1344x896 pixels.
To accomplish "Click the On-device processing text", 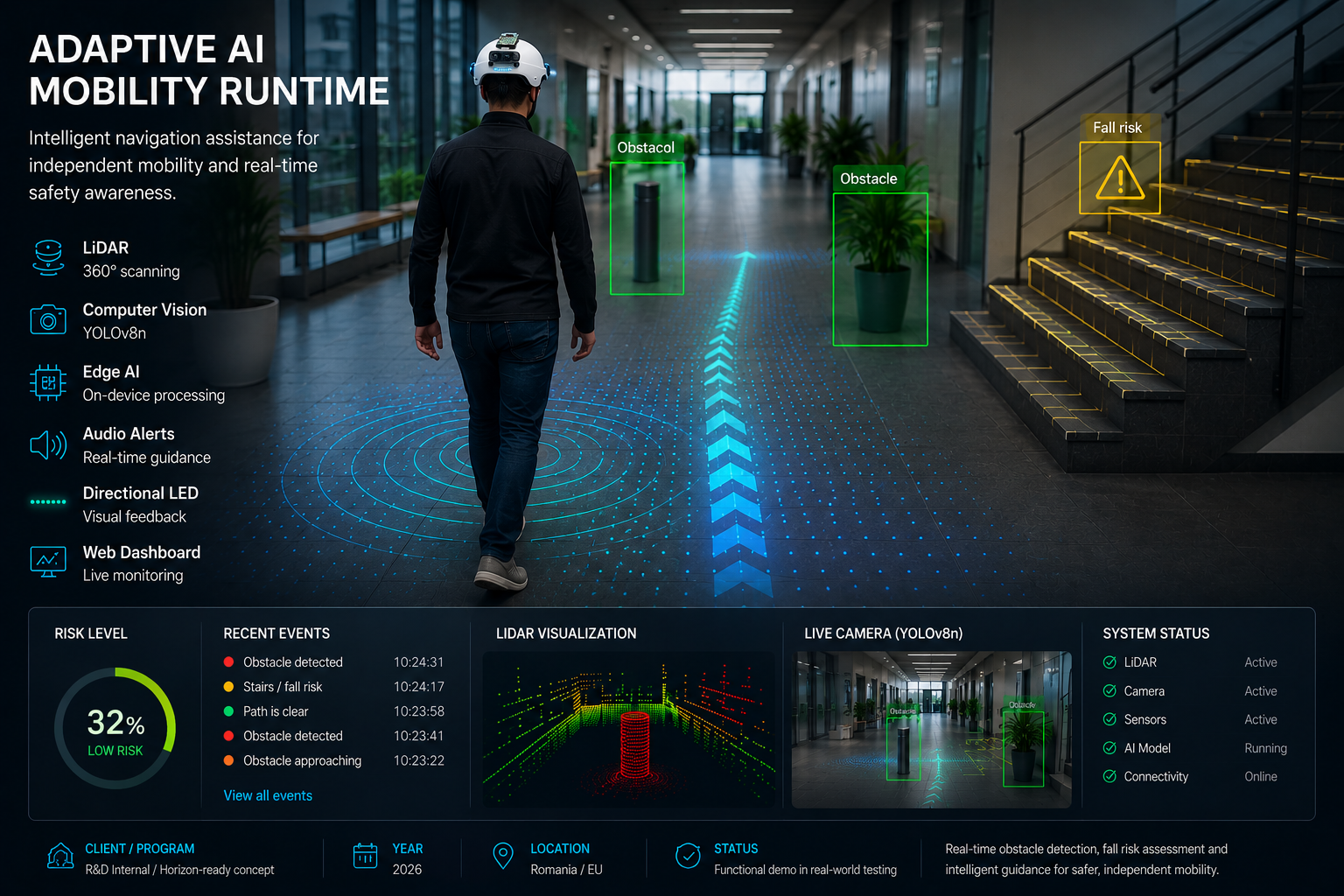I will pyautogui.click(x=154, y=395).
